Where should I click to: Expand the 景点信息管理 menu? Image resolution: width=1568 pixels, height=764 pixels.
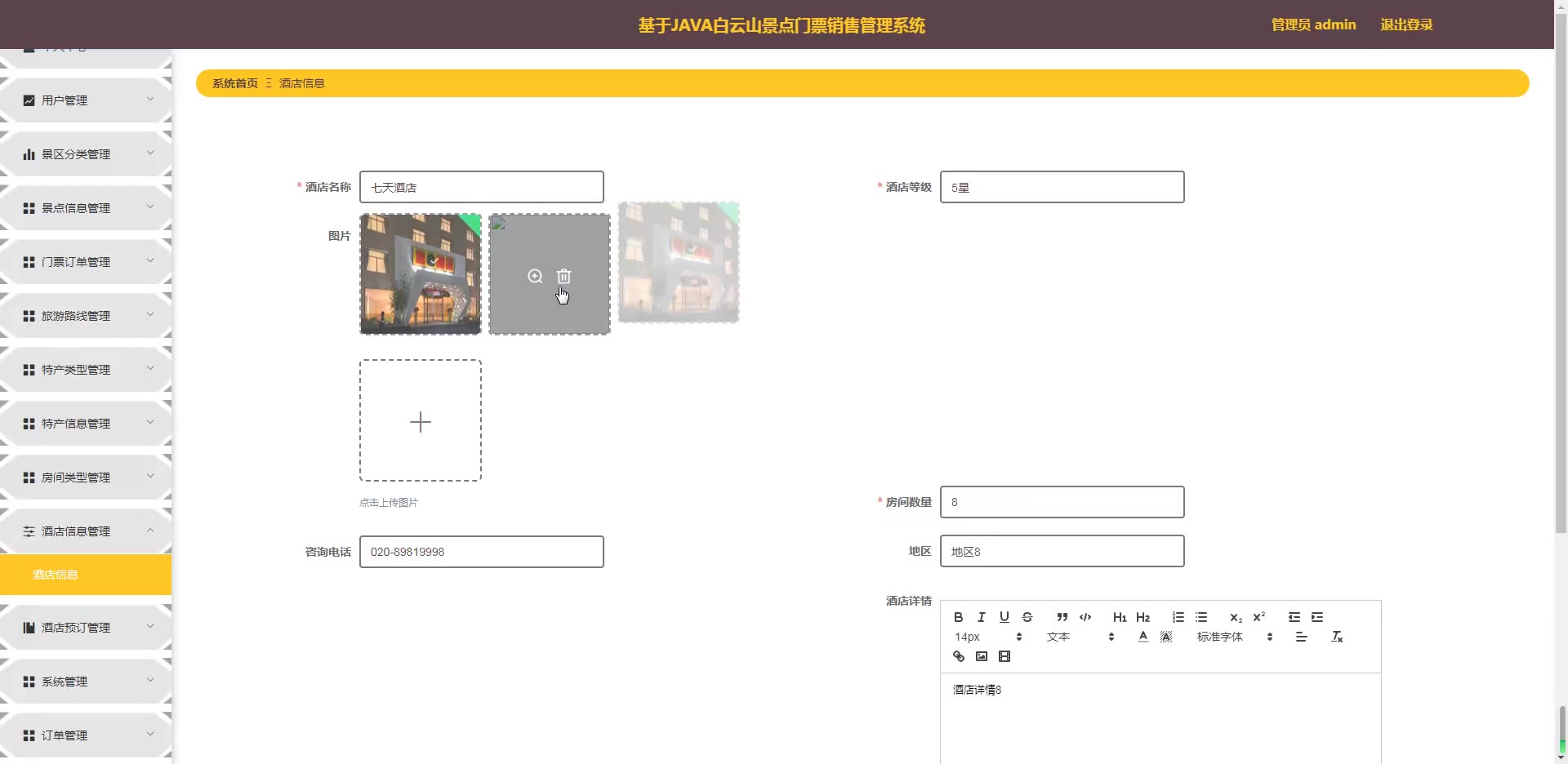[86, 208]
